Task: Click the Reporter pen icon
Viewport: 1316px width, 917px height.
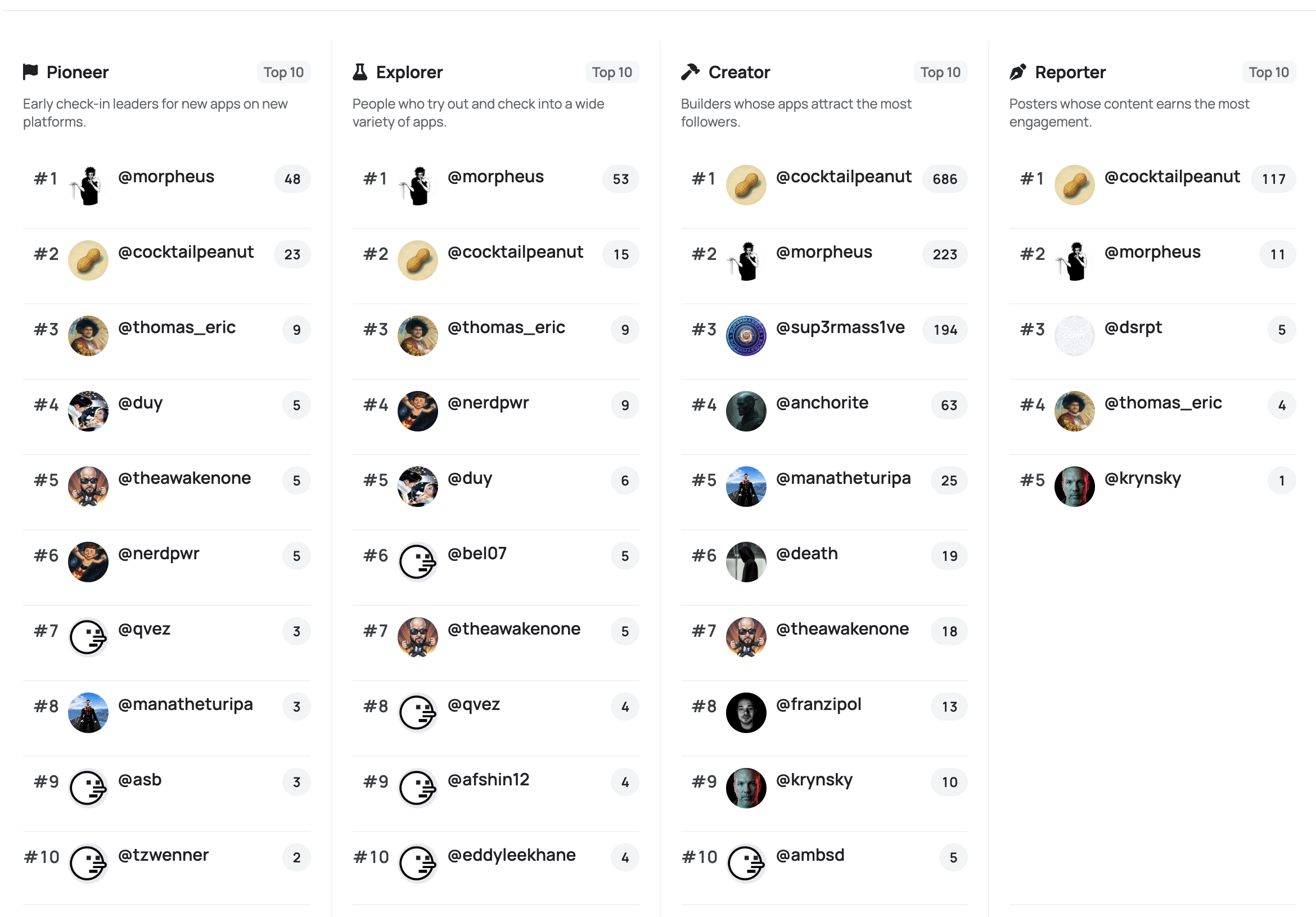Action: click(x=1018, y=71)
